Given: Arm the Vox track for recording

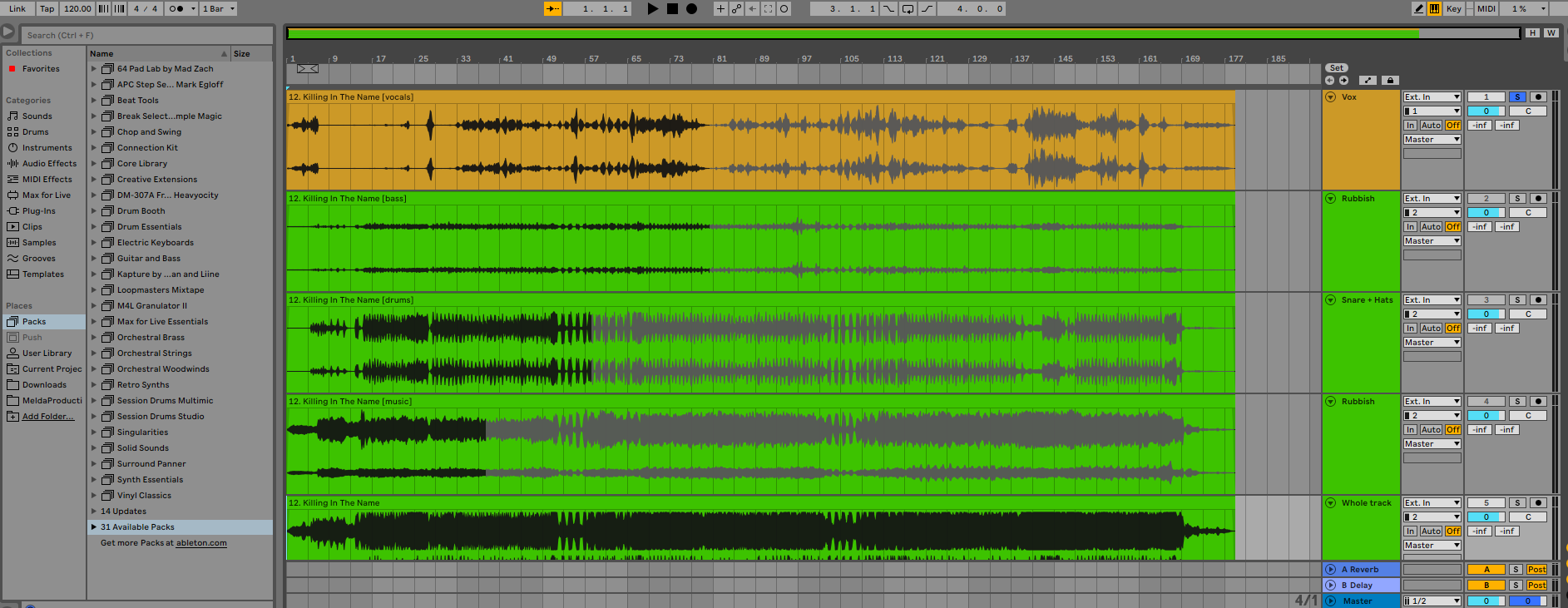Looking at the screenshot, I should (x=1538, y=96).
